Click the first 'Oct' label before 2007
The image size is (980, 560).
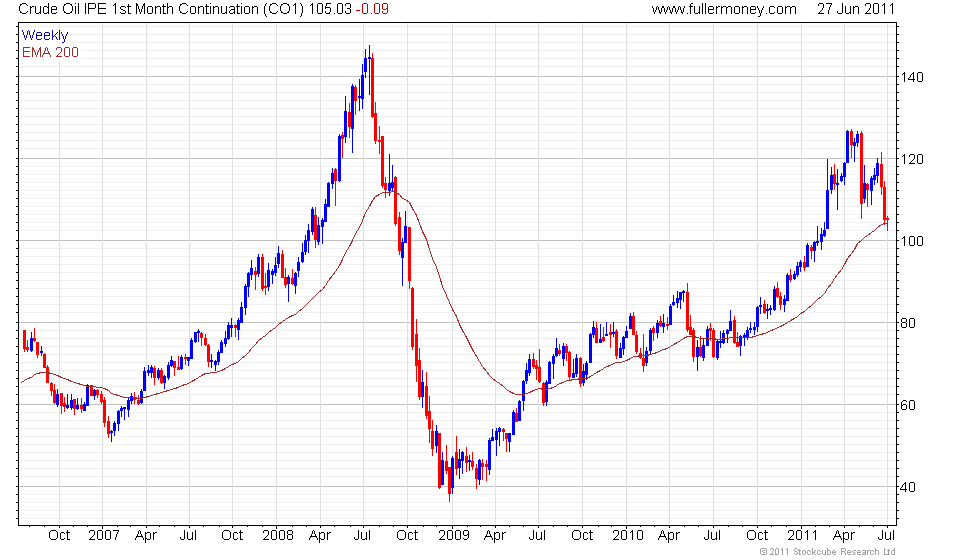point(59,536)
